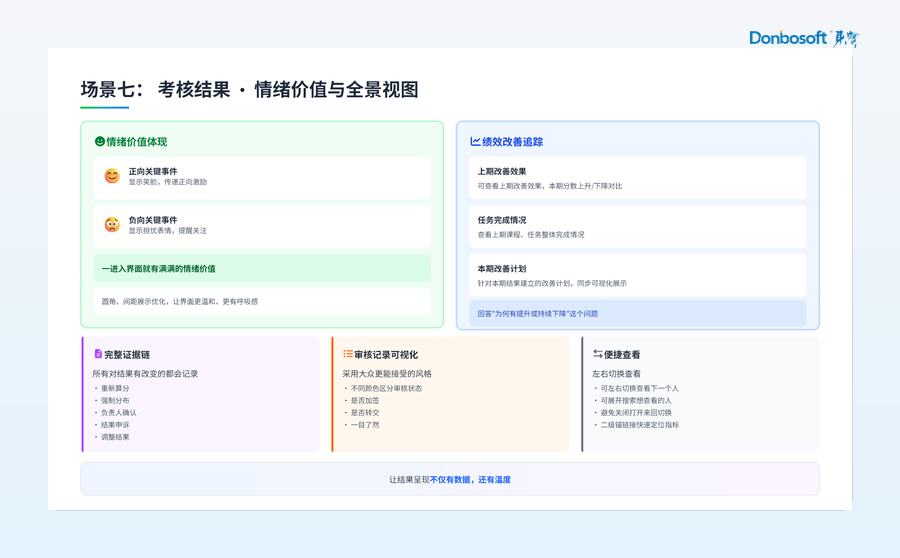
Task: Click the 情绪价值体现 heading
Action: [137, 142]
